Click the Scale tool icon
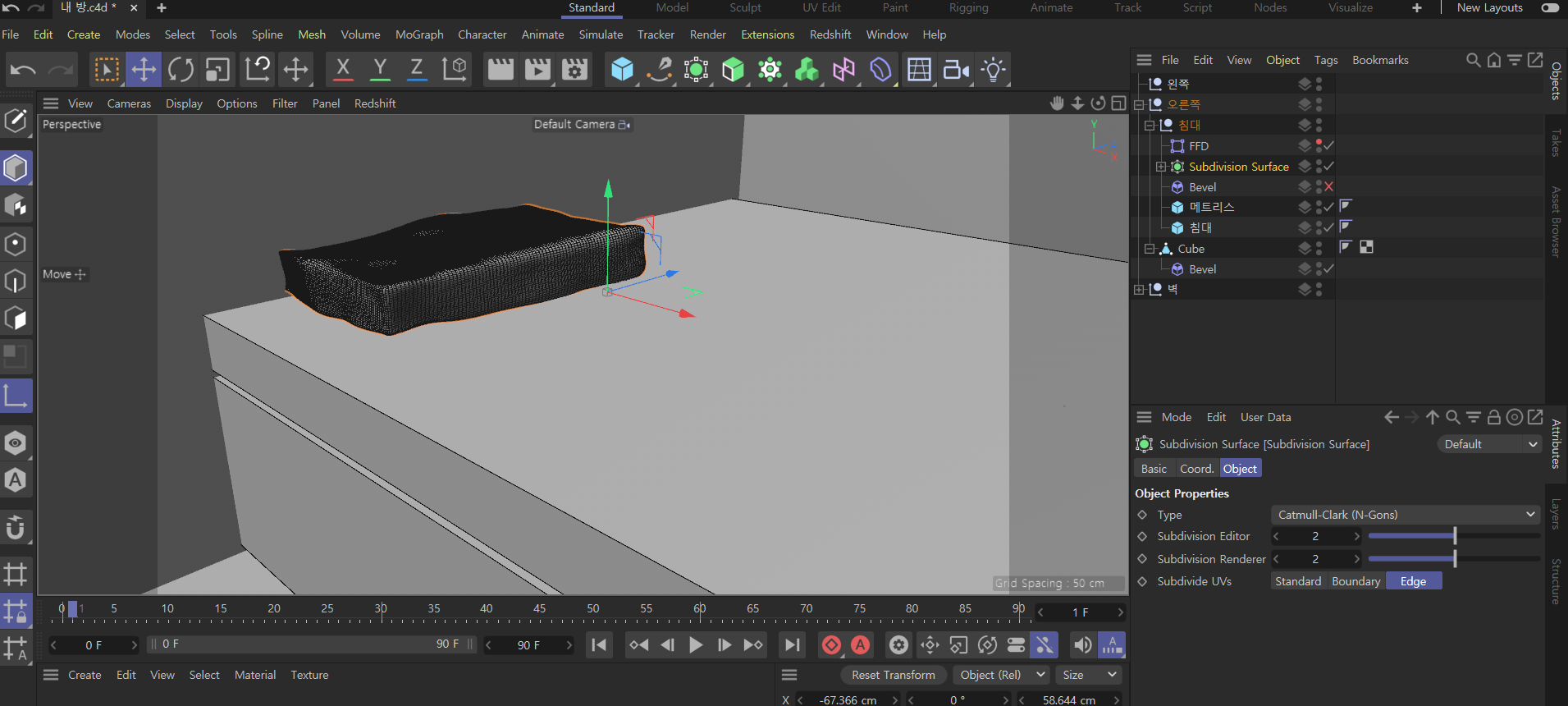 (x=217, y=70)
